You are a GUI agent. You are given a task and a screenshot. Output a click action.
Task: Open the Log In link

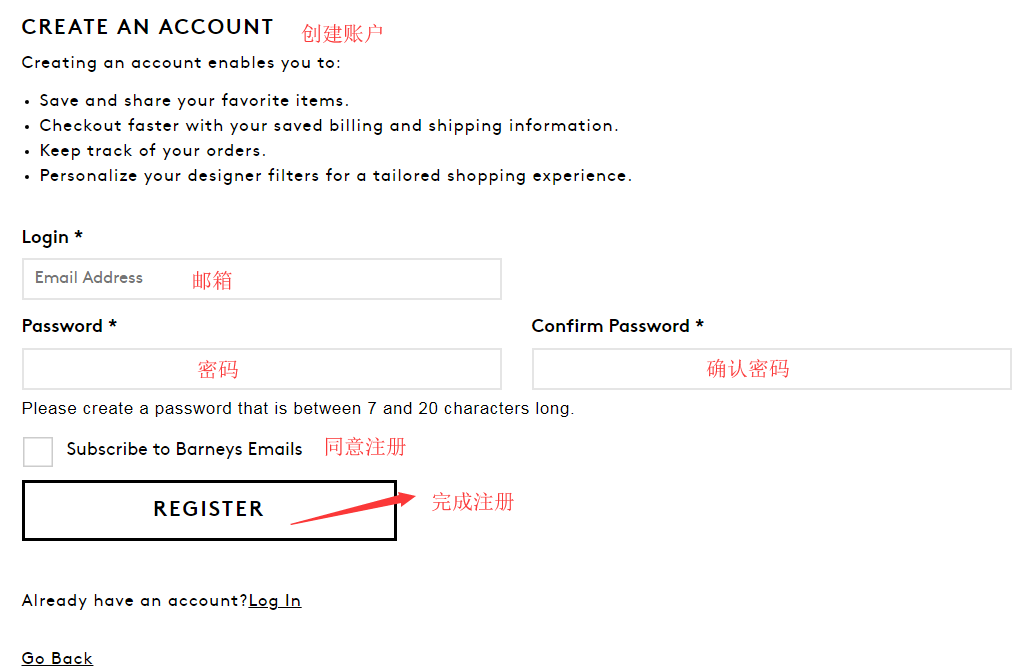click(275, 601)
